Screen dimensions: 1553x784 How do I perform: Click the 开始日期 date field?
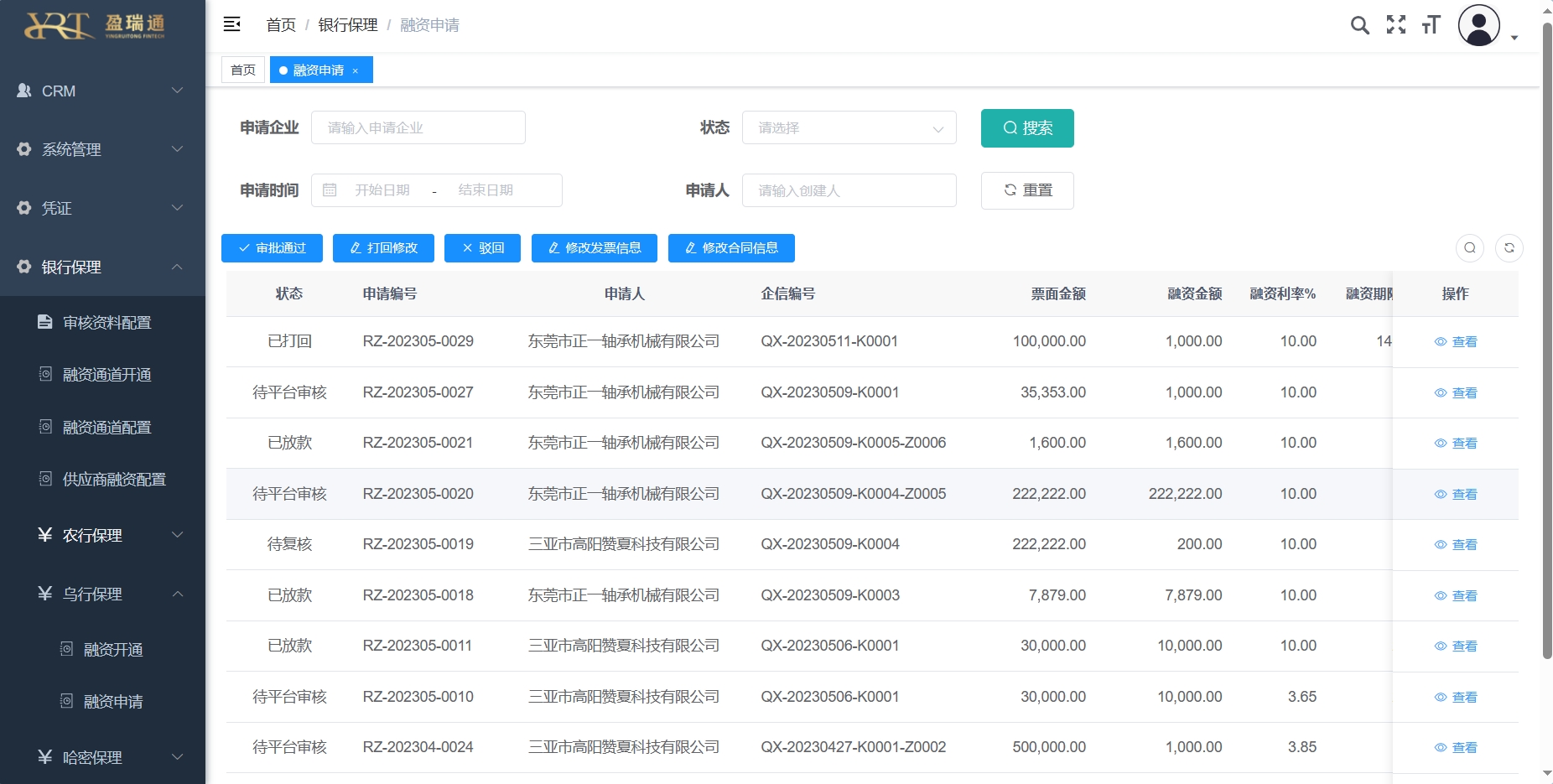(382, 190)
